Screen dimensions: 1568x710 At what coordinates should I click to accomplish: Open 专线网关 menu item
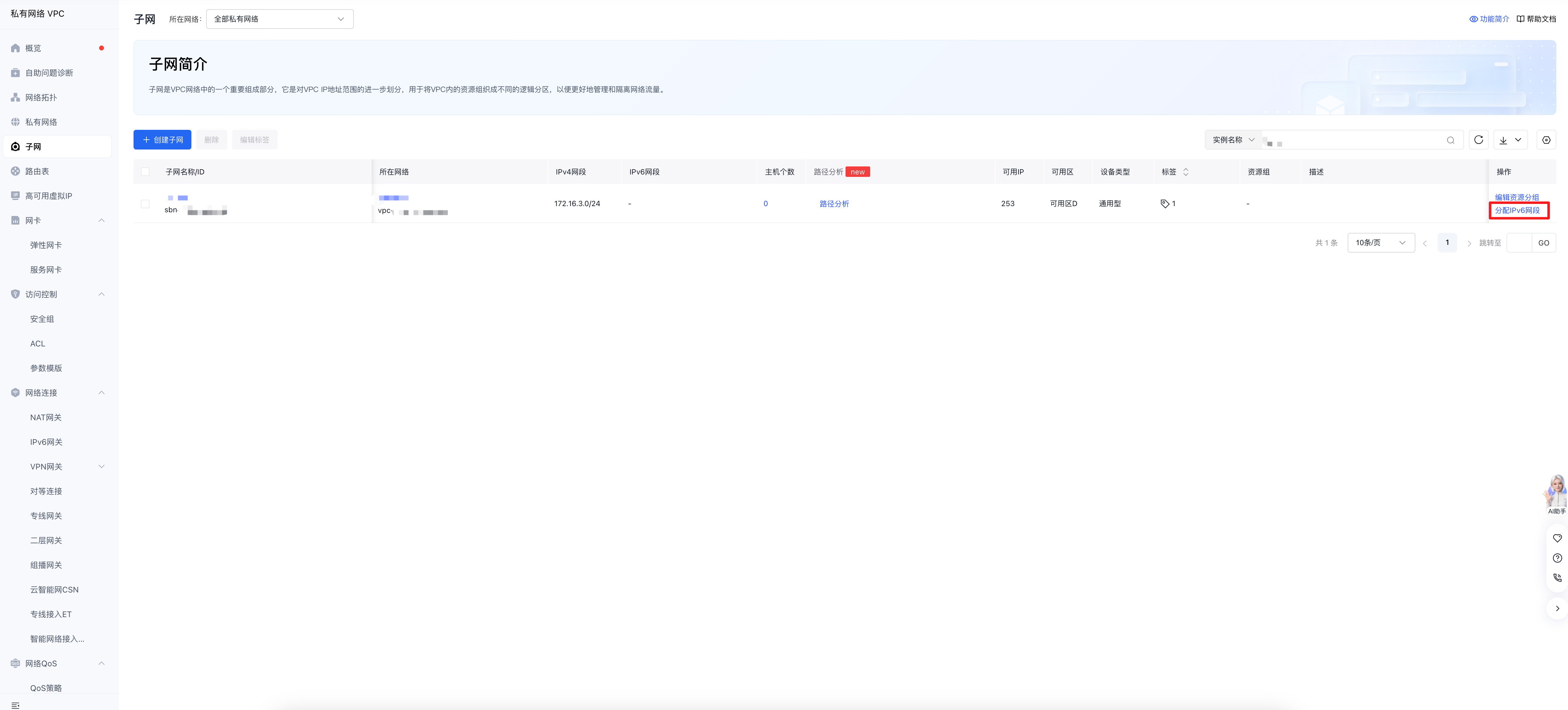[x=46, y=516]
